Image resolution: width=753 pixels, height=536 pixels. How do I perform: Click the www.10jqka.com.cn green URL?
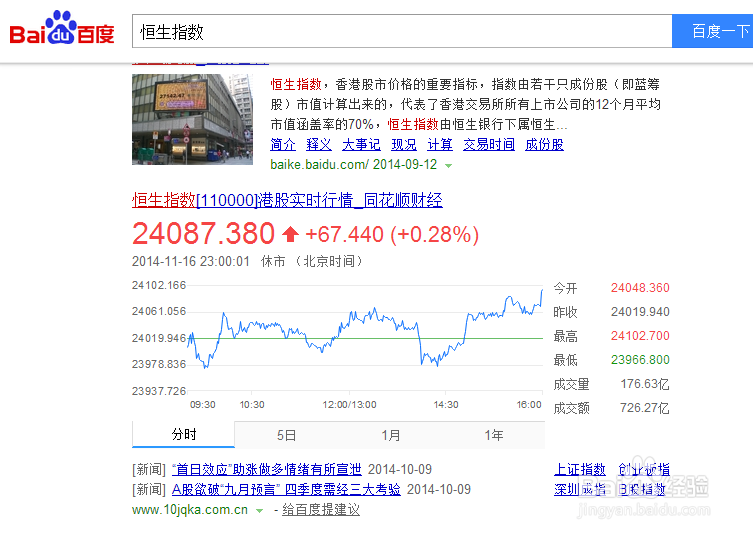click(190, 510)
